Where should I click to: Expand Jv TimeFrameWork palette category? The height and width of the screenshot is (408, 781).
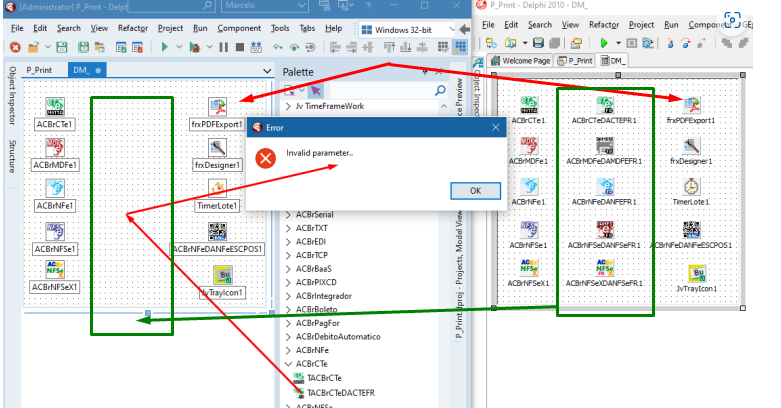tap(288, 106)
